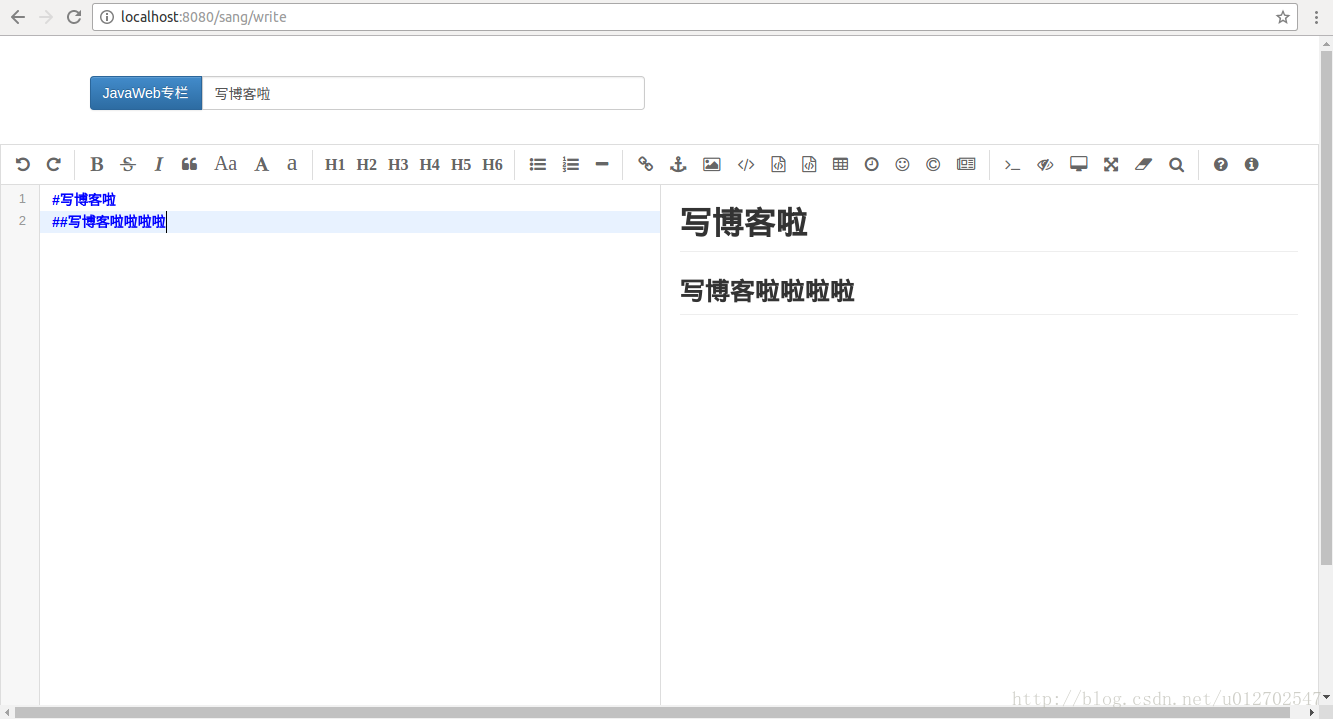The width and height of the screenshot is (1333, 719).
Task: Insert a block quote
Action: [x=189, y=164]
